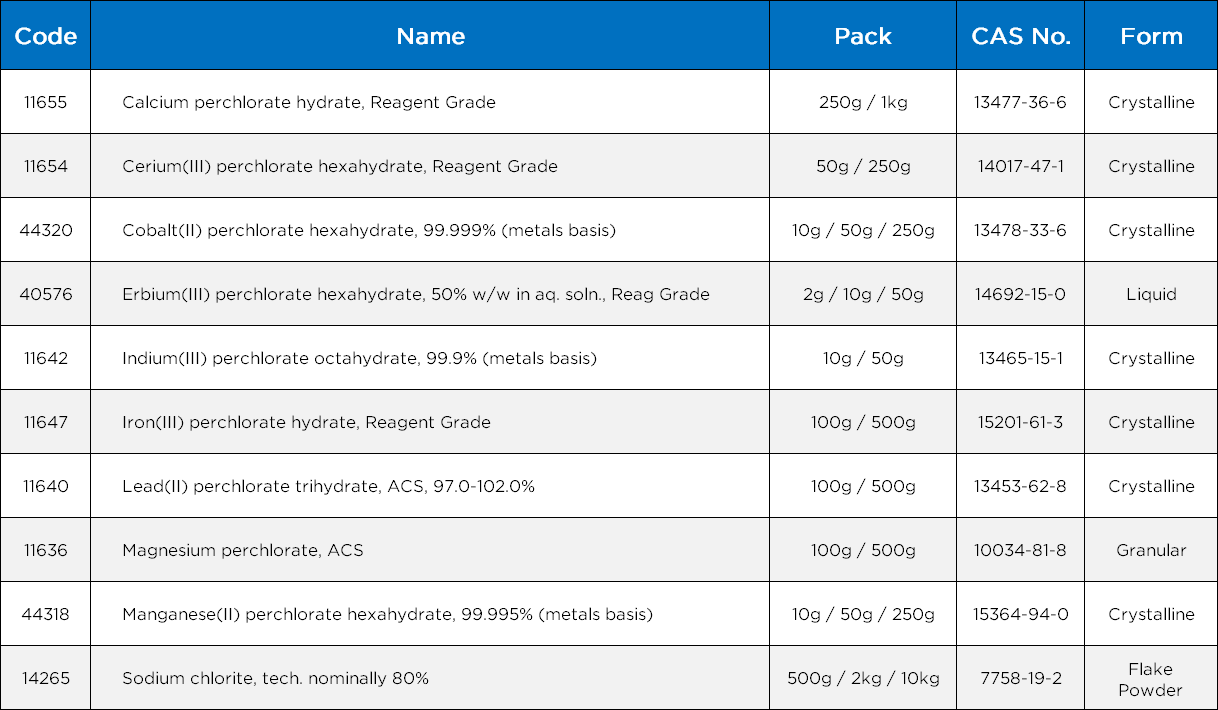The image size is (1218, 710).
Task: Select the Pack column header
Action: pos(863,36)
